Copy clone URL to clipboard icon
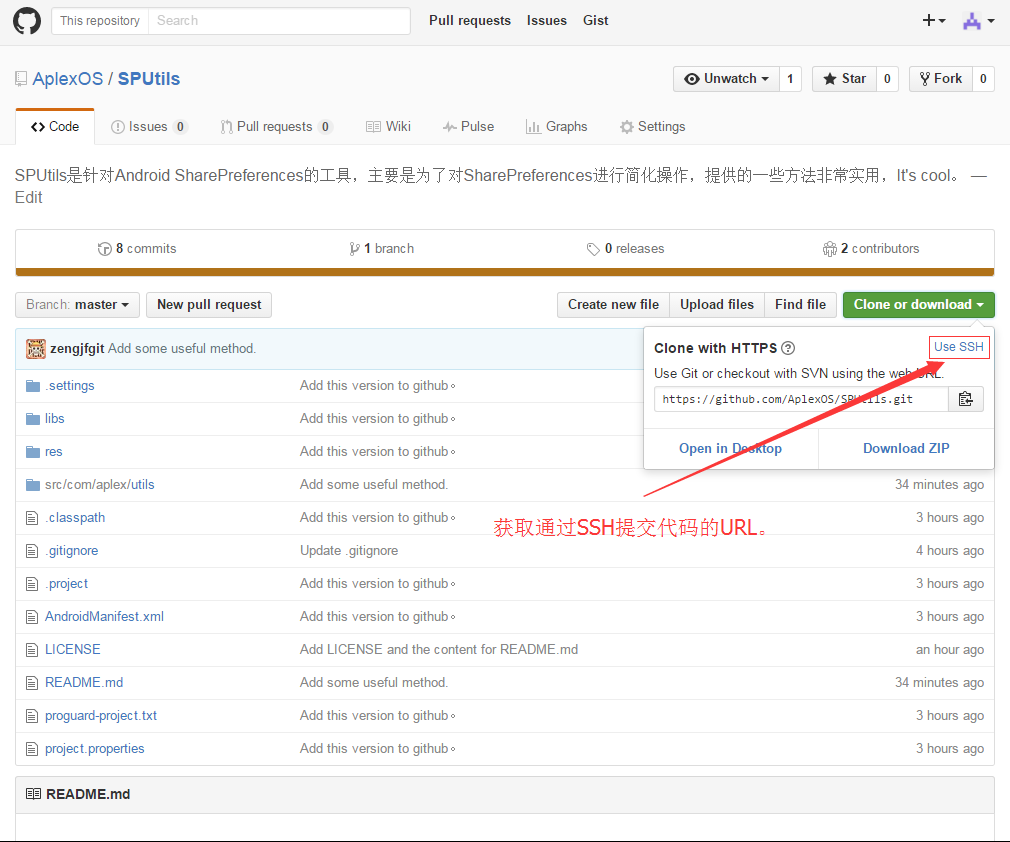Screen dimensions: 1010x842 coord(966,399)
